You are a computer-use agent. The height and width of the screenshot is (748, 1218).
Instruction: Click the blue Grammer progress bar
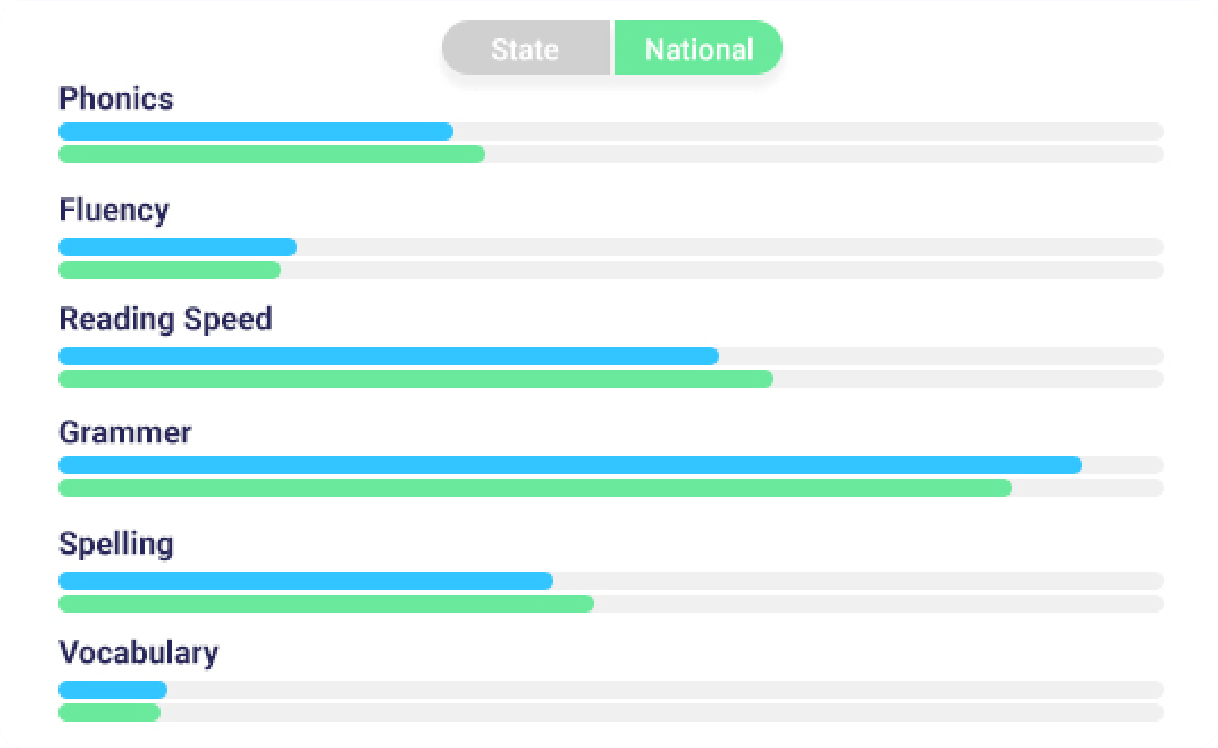[570, 465]
